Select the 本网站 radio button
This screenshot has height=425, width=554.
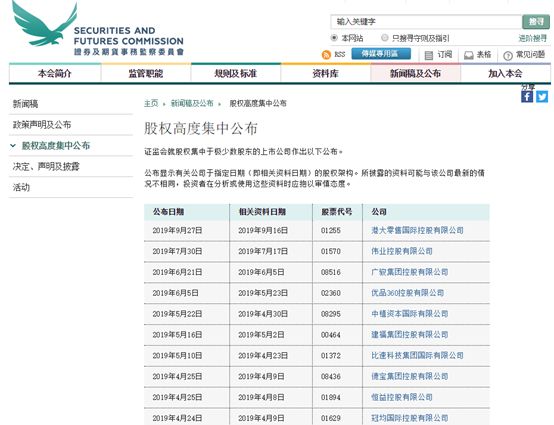334,37
